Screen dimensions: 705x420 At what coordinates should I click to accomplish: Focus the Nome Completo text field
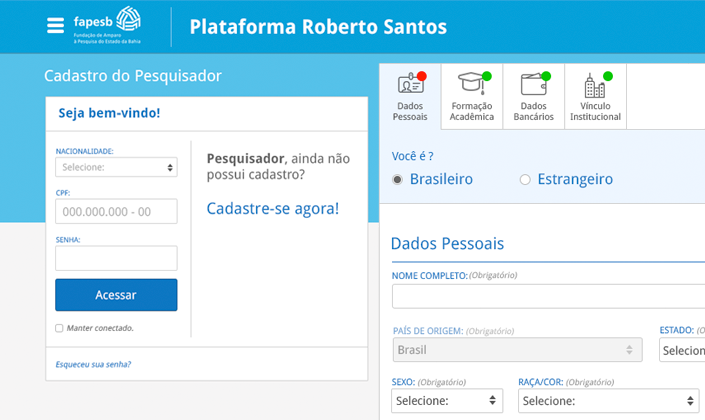[548, 296]
